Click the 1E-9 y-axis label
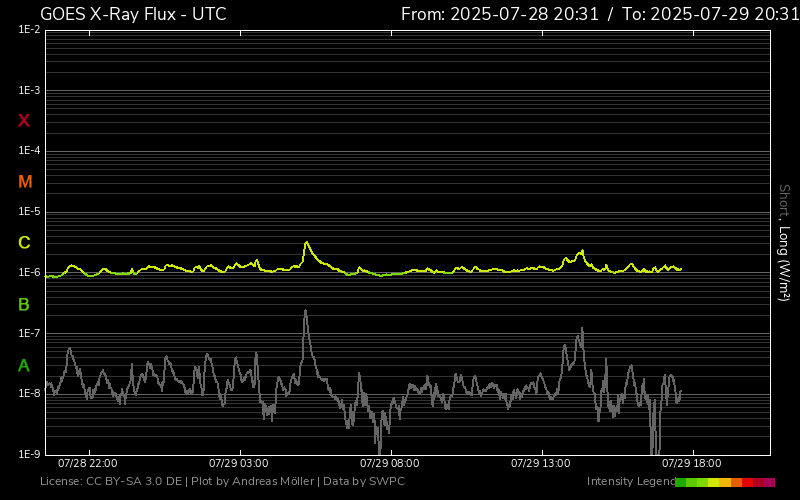800x500 pixels. 29,454
